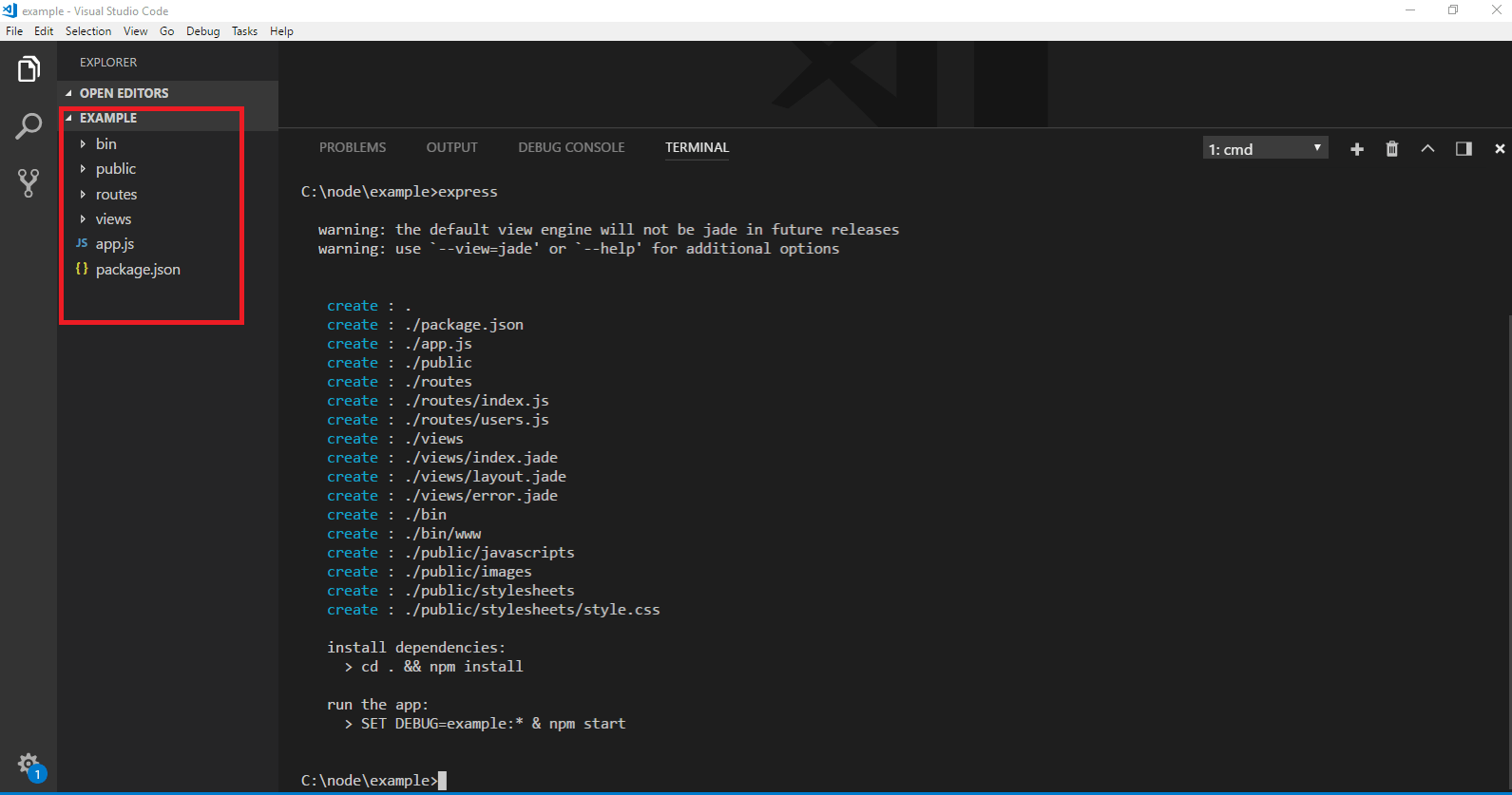Click the VS Code logo in title bar
Screen dimensions: 1512x795
10,10
